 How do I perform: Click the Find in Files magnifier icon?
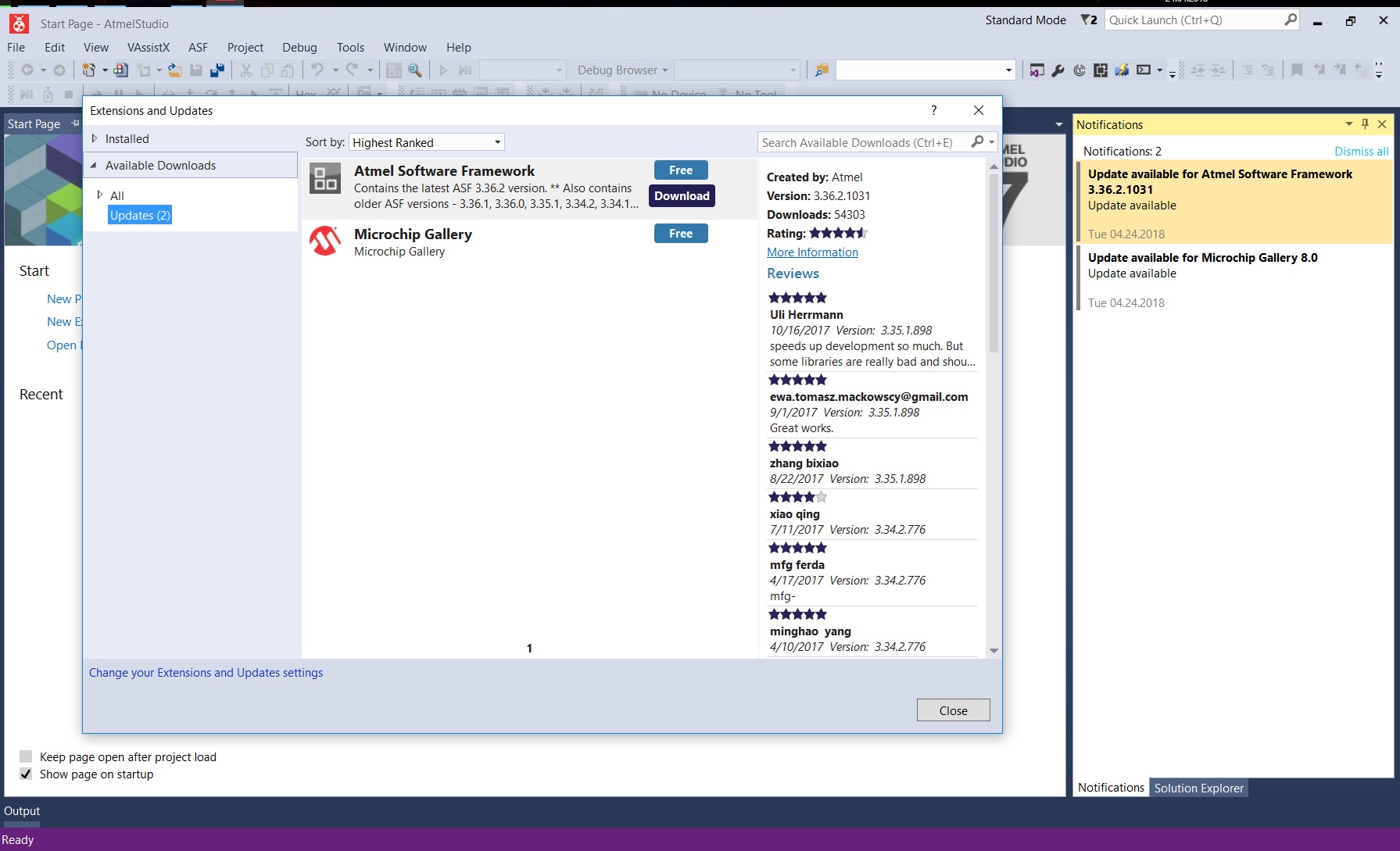click(415, 70)
